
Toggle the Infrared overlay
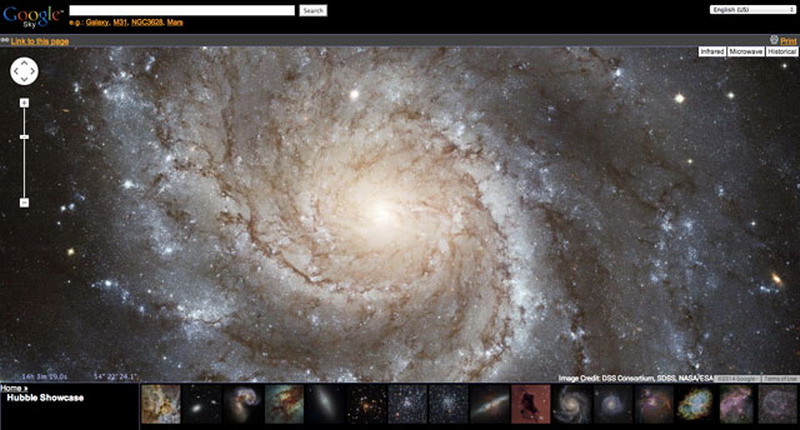point(712,52)
